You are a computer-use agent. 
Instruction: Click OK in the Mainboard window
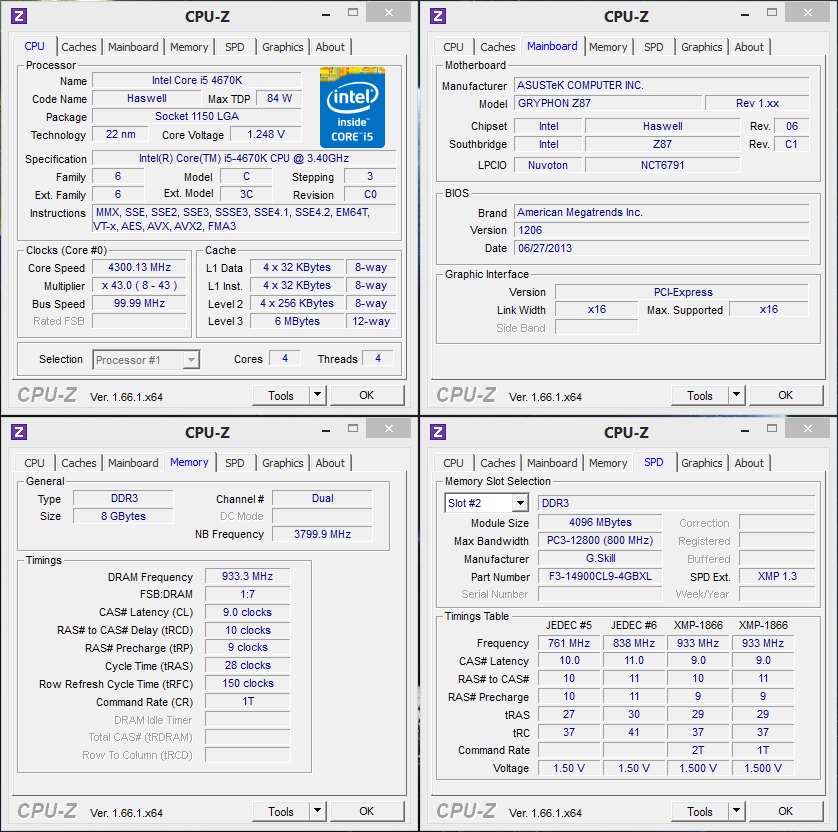tap(786, 395)
